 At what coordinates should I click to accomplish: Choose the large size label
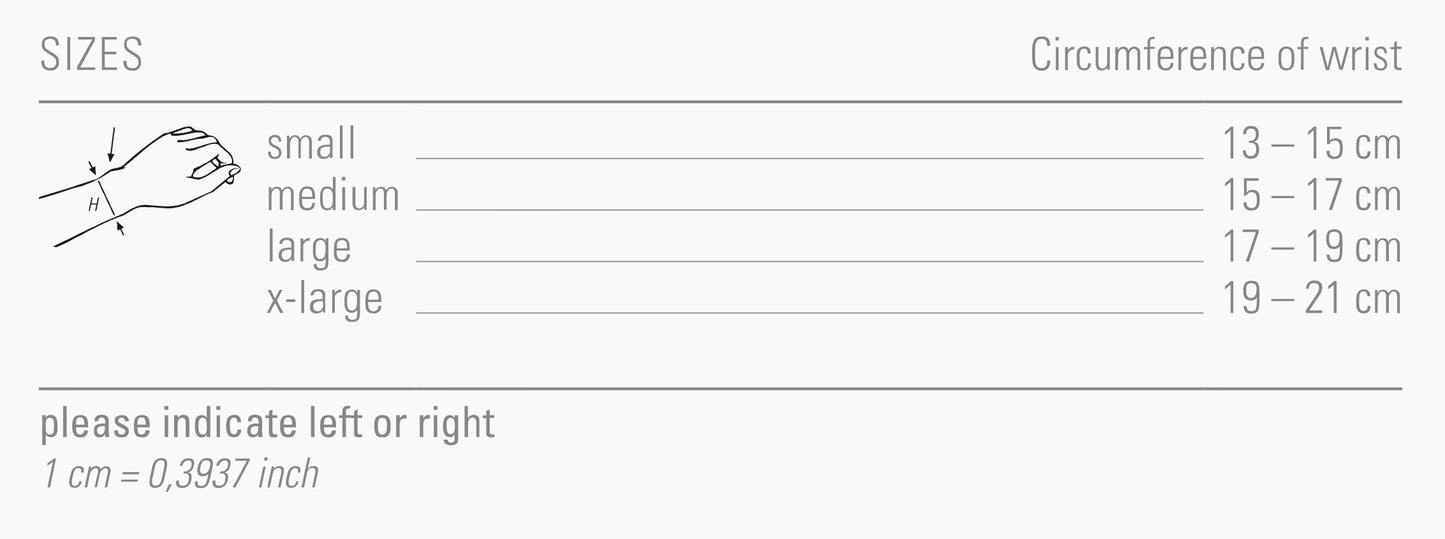click(308, 248)
